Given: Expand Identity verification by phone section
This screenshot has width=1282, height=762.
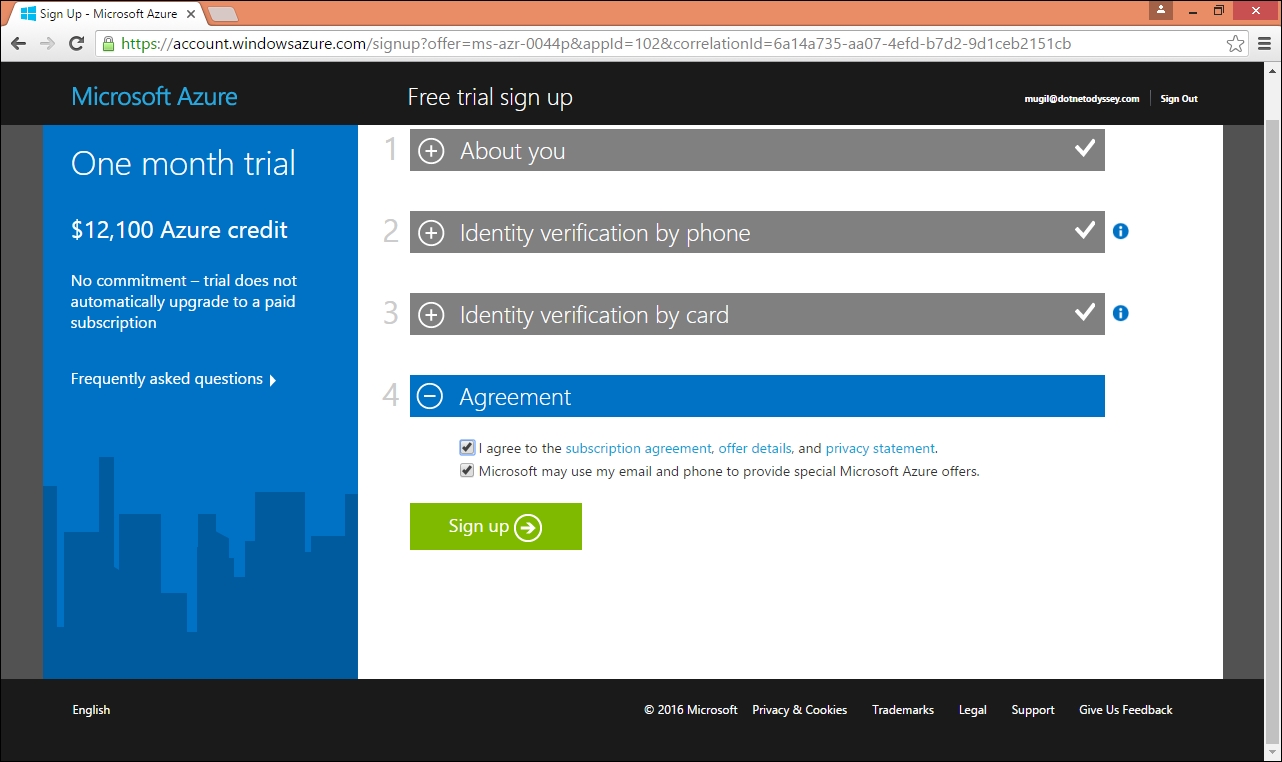Looking at the screenshot, I should [757, 232].
